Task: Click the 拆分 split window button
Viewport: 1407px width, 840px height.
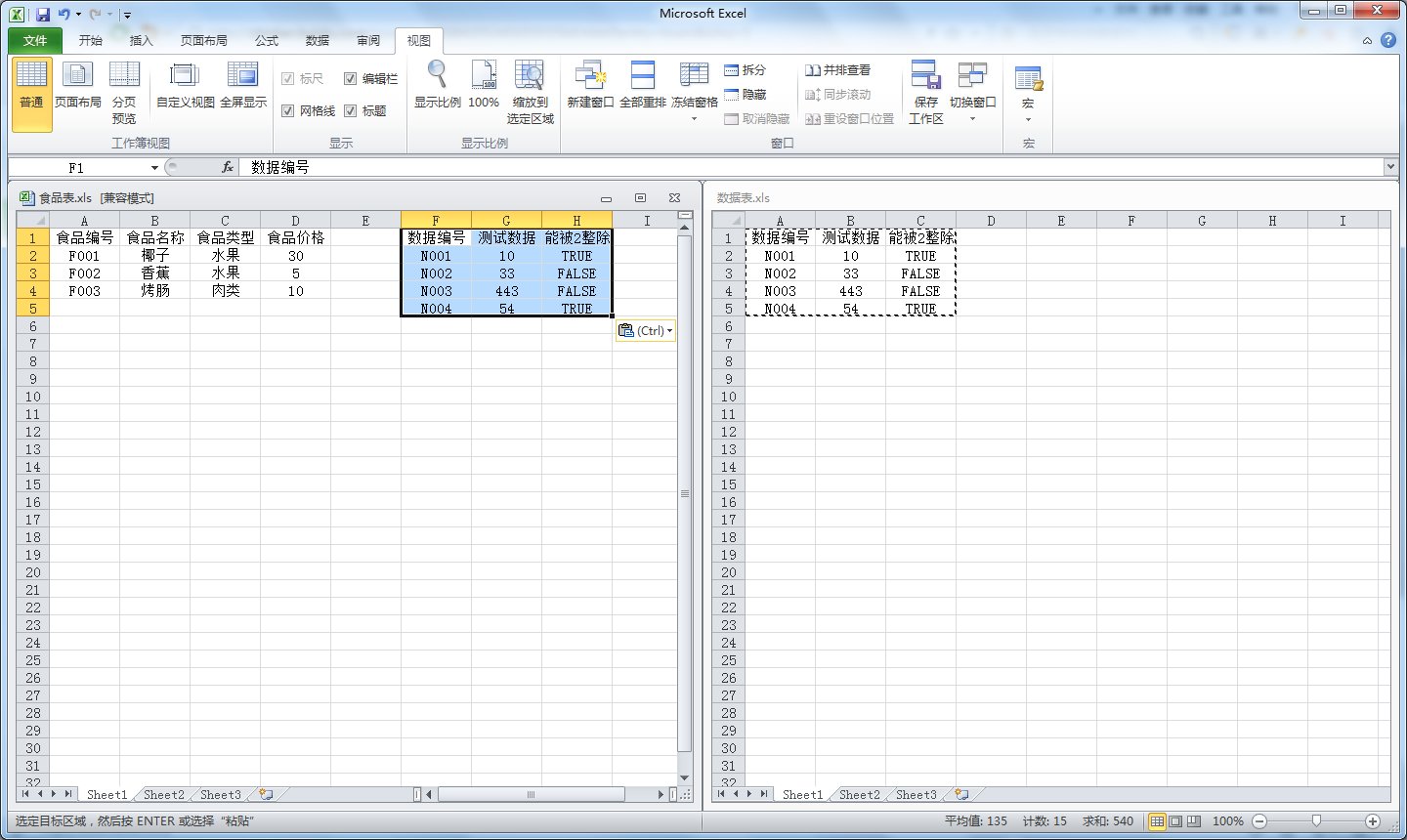Action: [745, 70]
